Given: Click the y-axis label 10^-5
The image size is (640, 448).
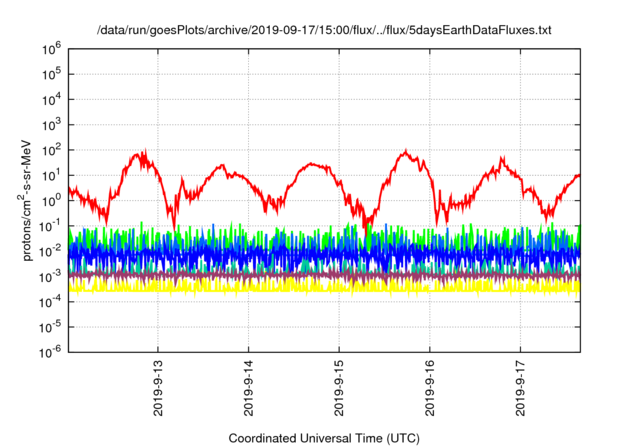Looking at the screenshot, I should pyautogui.click(x=50, y=327).
